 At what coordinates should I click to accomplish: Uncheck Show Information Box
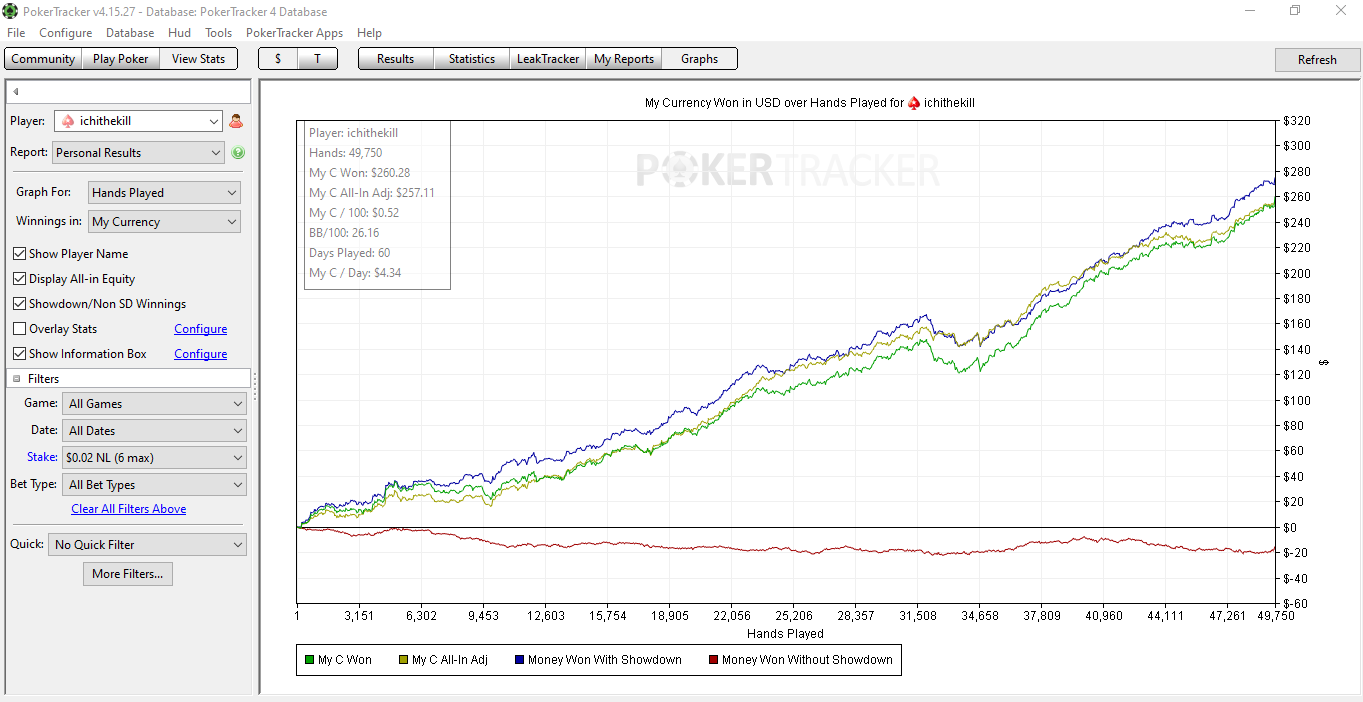(x=19, y=354)
